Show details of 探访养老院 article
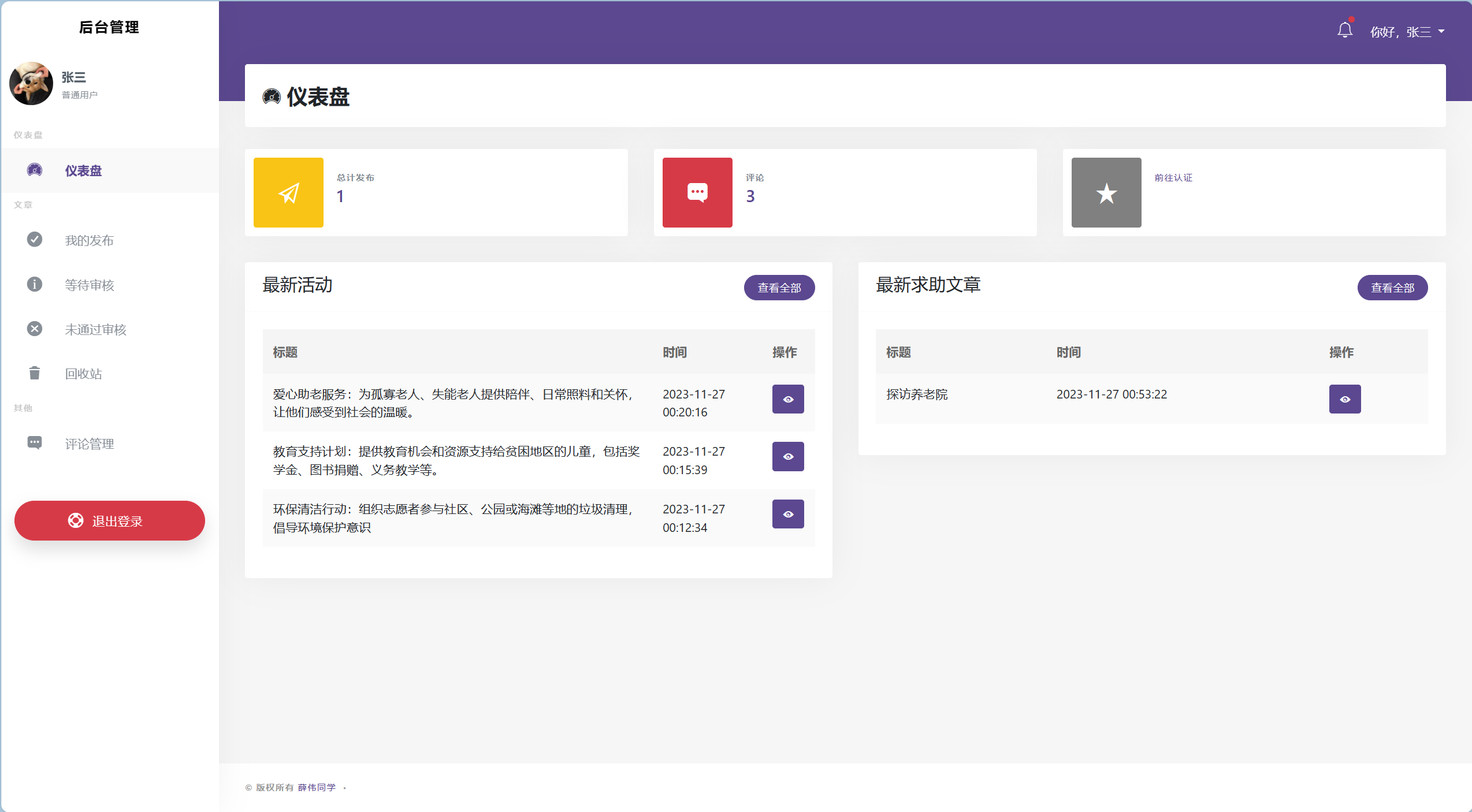Screen dimensions: 1472x812 [1345, 398]
